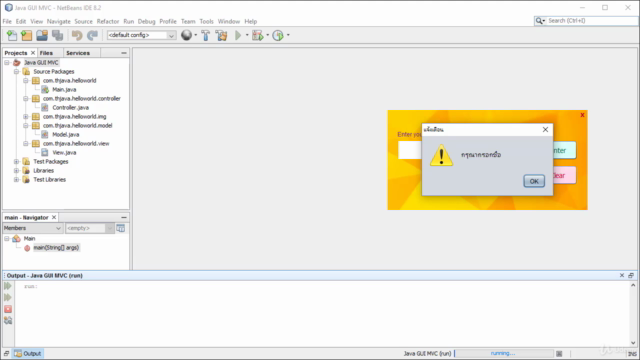Click the Undo toolbar icon
Image resolution: width=640 pixels, height=360 pixels.
[77, 36]
